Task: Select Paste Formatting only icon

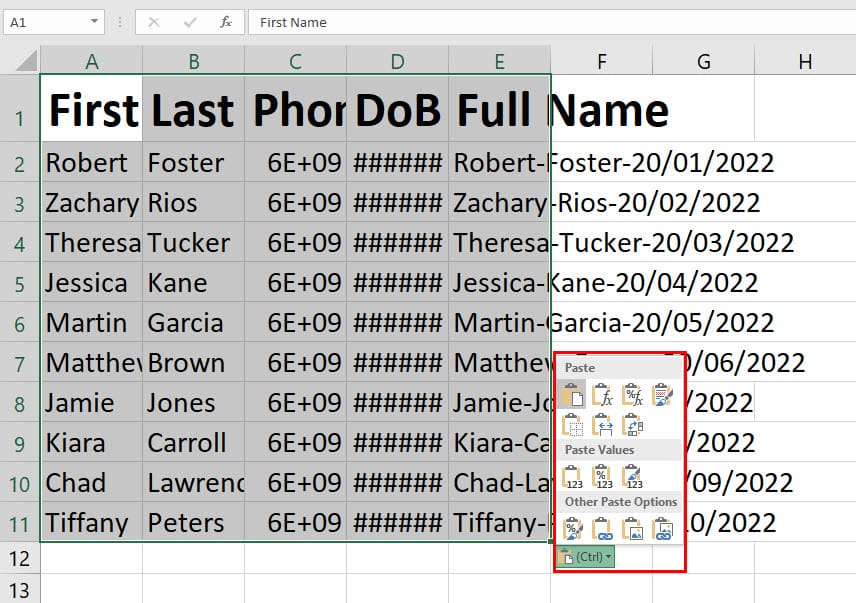Action: tap(572, 528)
